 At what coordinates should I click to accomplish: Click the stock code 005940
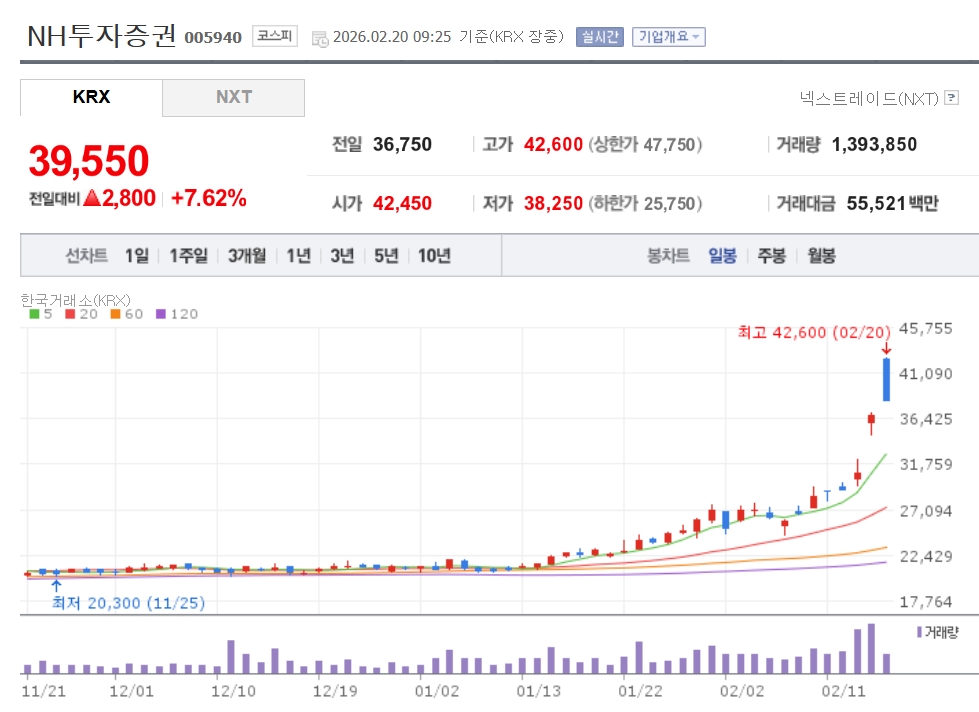coord(213,37)
